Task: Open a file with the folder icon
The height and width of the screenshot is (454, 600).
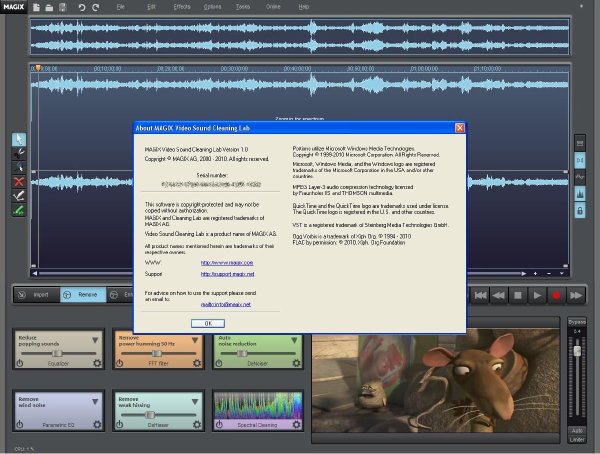Action: pos(49,7)
